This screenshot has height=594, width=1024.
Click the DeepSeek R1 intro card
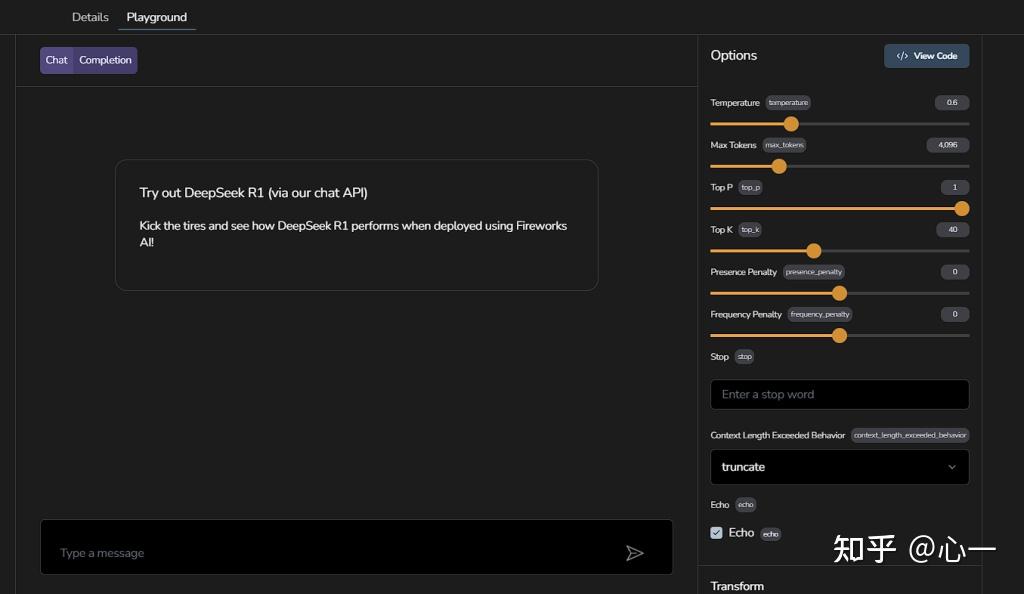coord(356,225)
